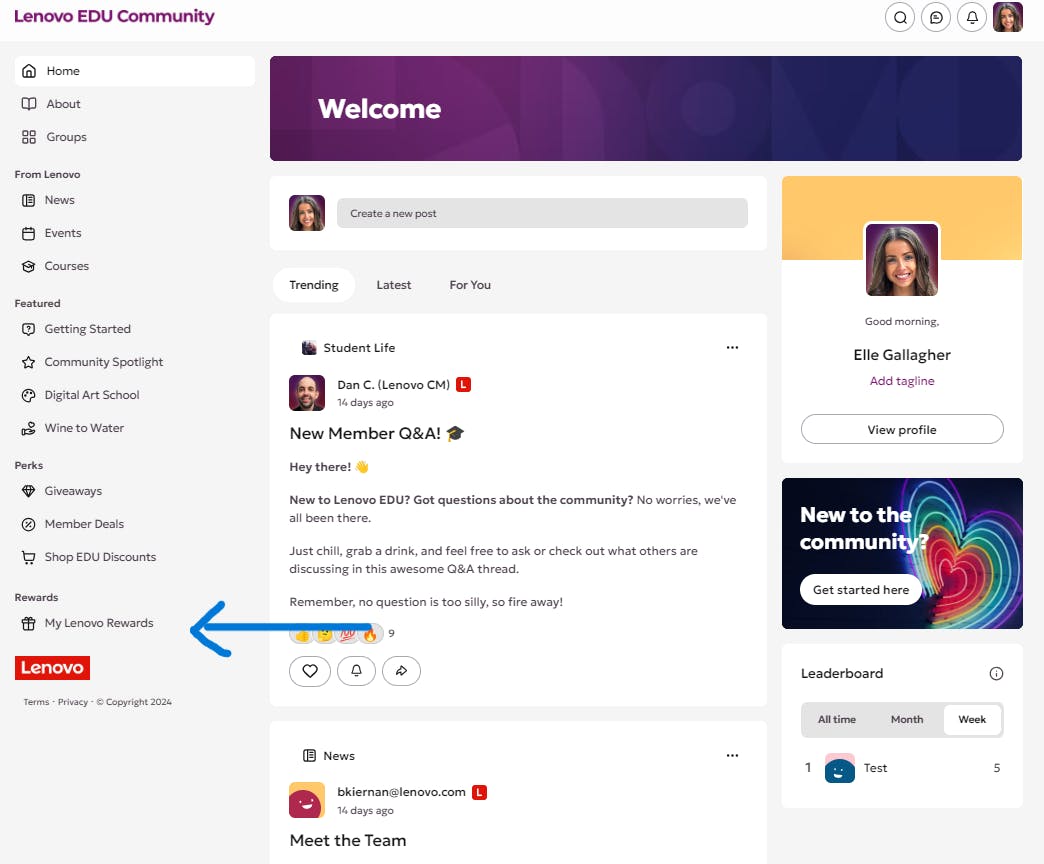Click the Giveaways diamond icon
The height and width of the screenshot is (864, 1044).
click(x=29, y=491)
